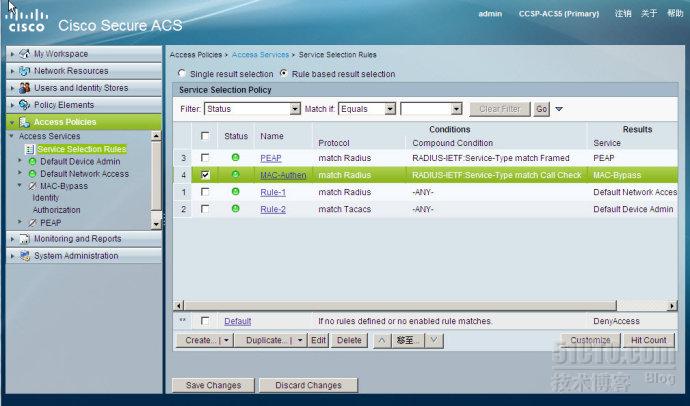The width and height of the screenshot is (690, 406).
Task: Expand the Default Device Admin tree node
Action: (x=20, y=161)
